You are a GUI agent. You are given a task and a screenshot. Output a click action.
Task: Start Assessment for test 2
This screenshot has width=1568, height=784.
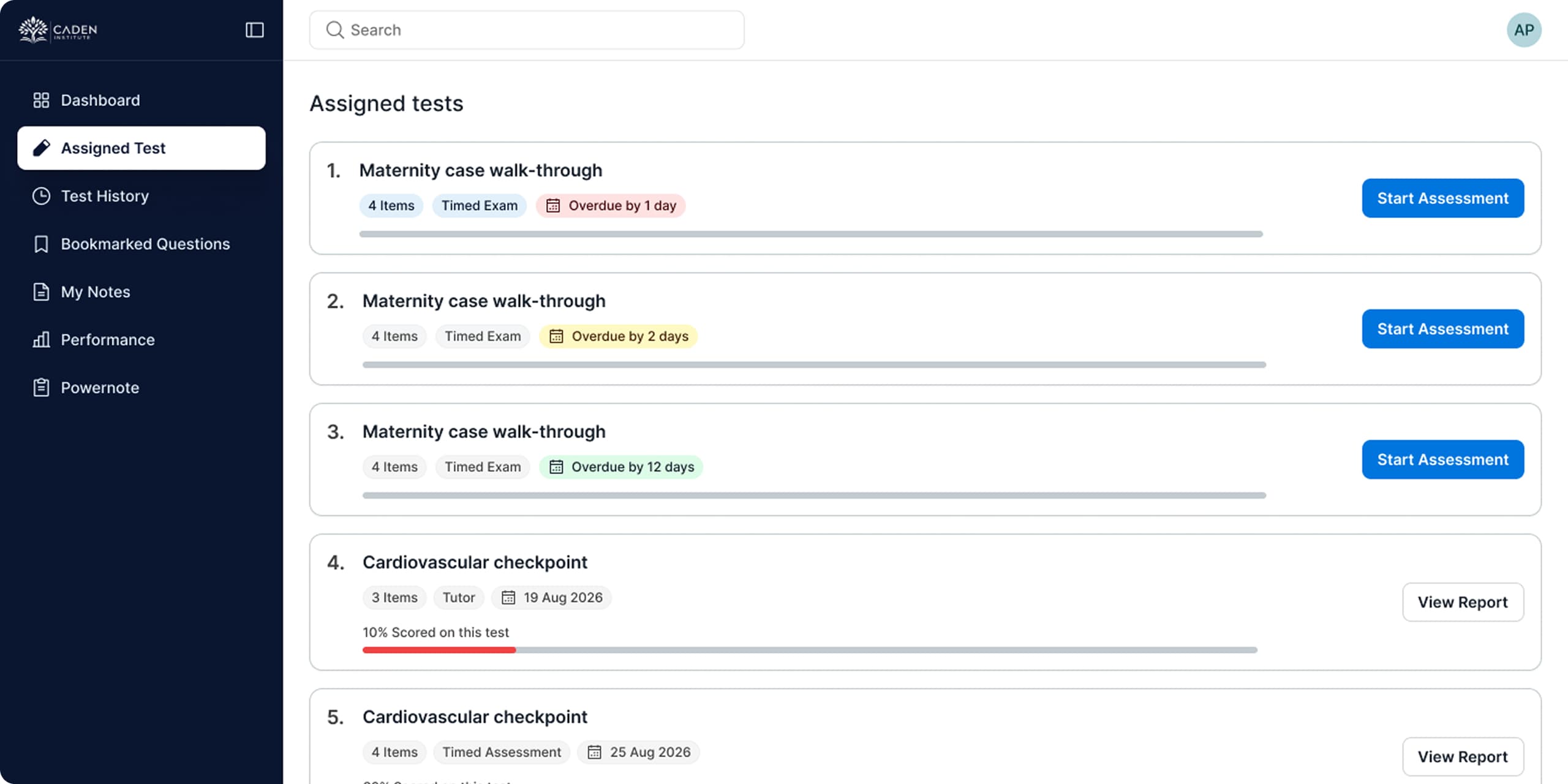(1443, 329)
